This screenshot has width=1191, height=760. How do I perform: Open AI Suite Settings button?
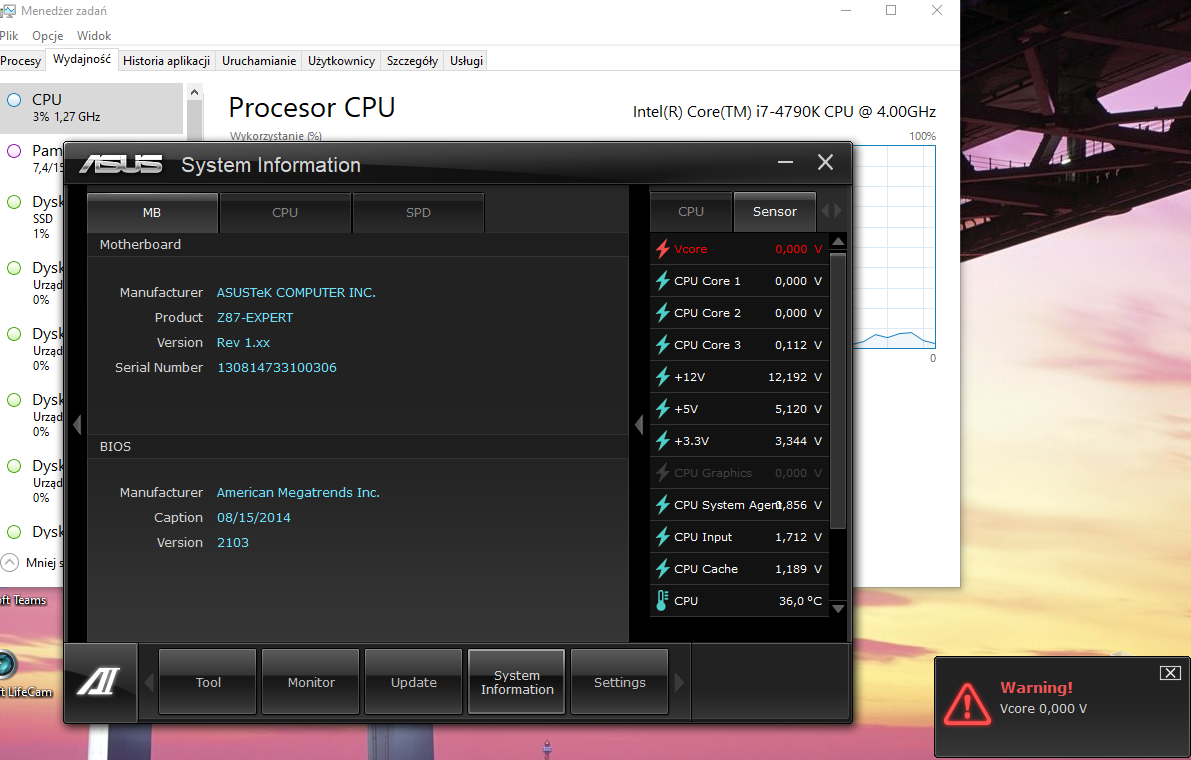click(x=620, y=682)
